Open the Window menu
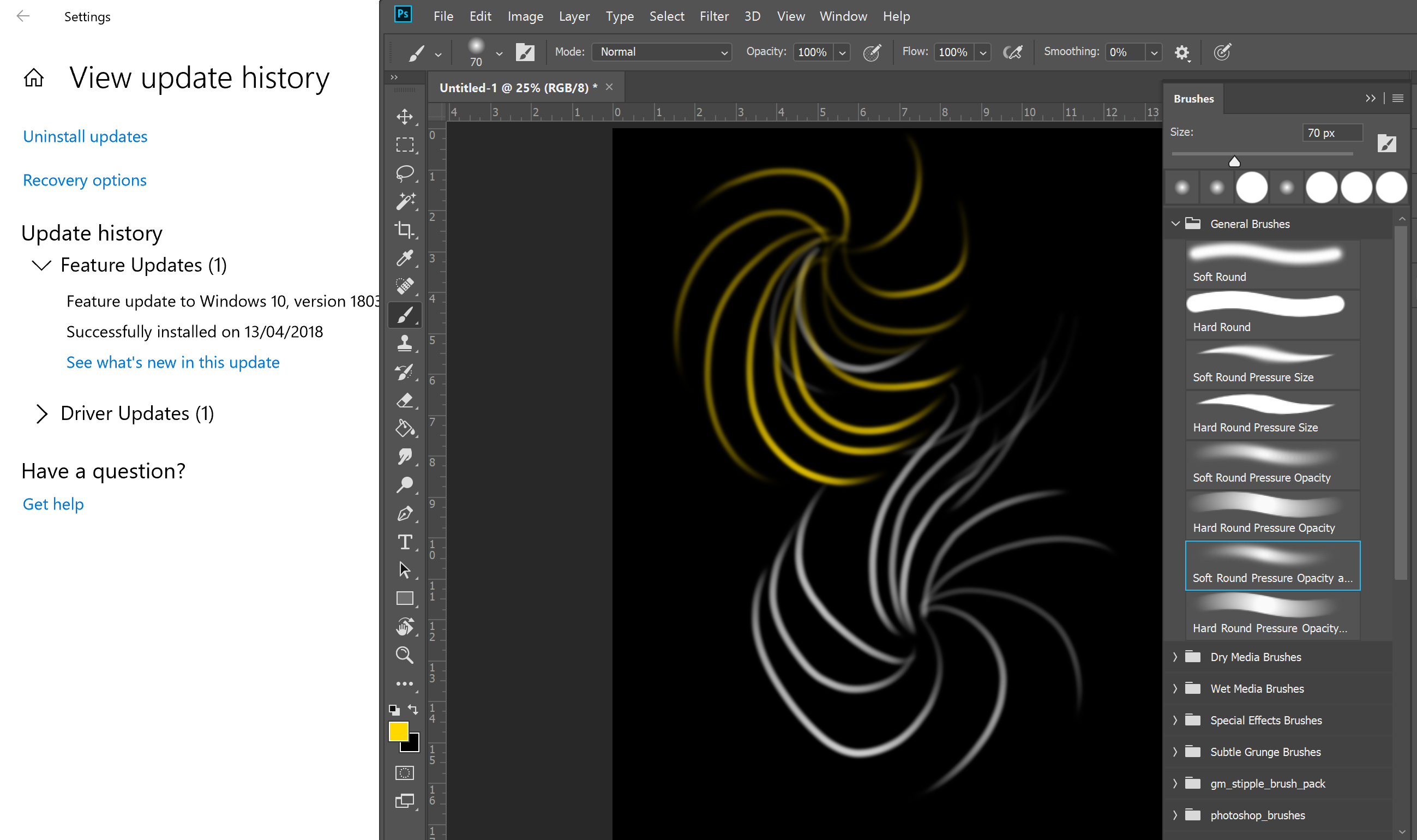Viewport: 1417px width, 840px height. pos(843,16)
